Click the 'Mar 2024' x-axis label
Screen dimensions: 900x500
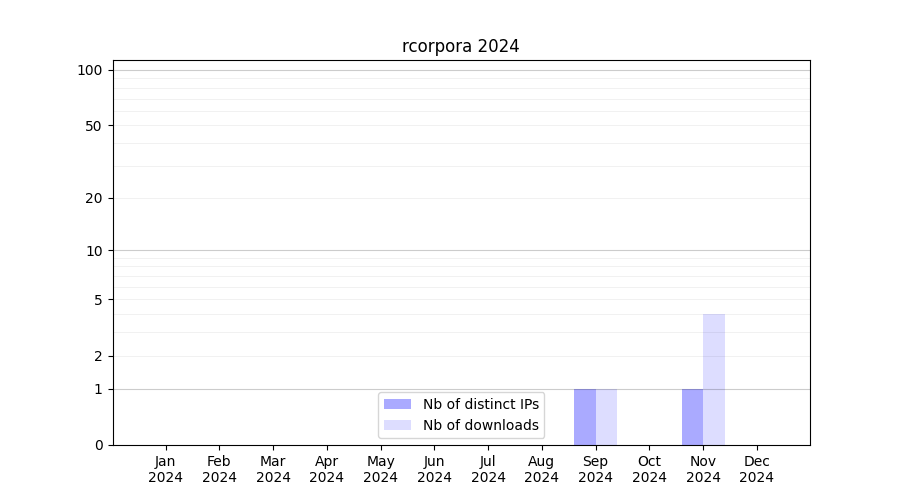pos(273,469)
